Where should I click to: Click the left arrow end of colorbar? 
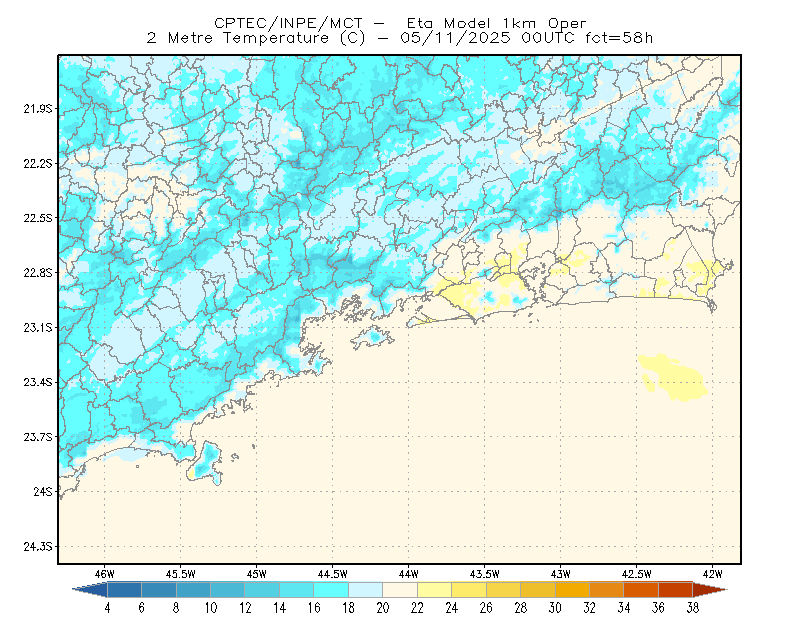click(90, 590)
